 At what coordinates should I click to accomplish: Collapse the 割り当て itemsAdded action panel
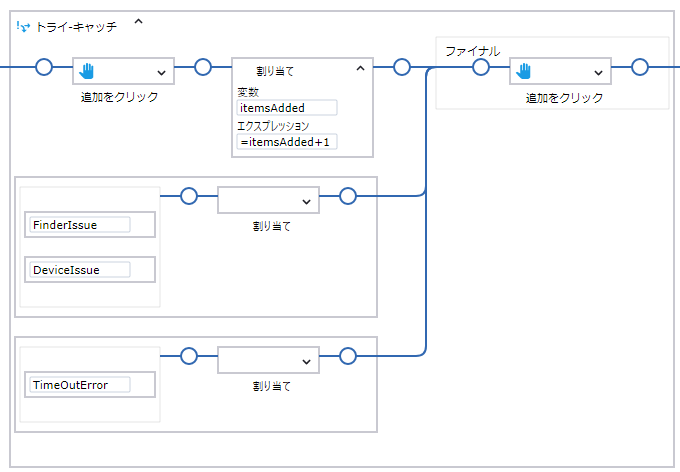point(360,68)
